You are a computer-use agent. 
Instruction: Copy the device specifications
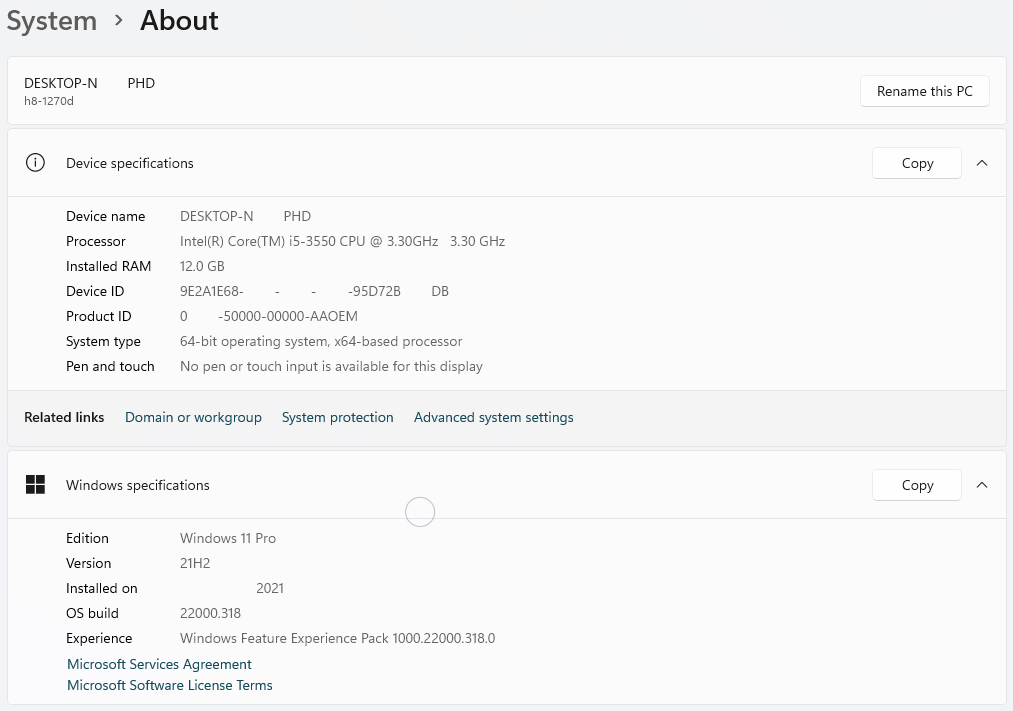(916, 163)
